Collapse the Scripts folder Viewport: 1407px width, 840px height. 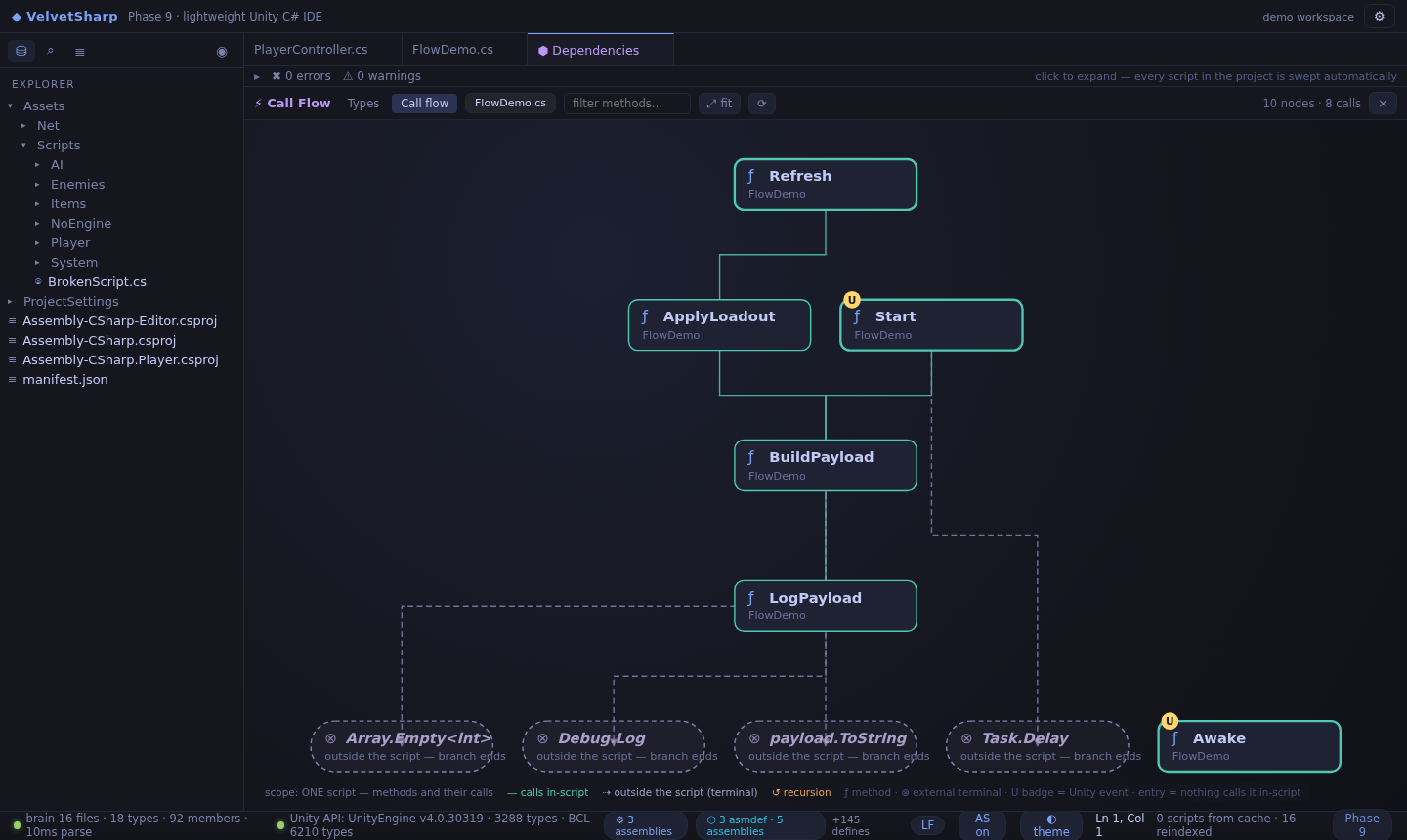pyautogui.click(x=23, y=145)
